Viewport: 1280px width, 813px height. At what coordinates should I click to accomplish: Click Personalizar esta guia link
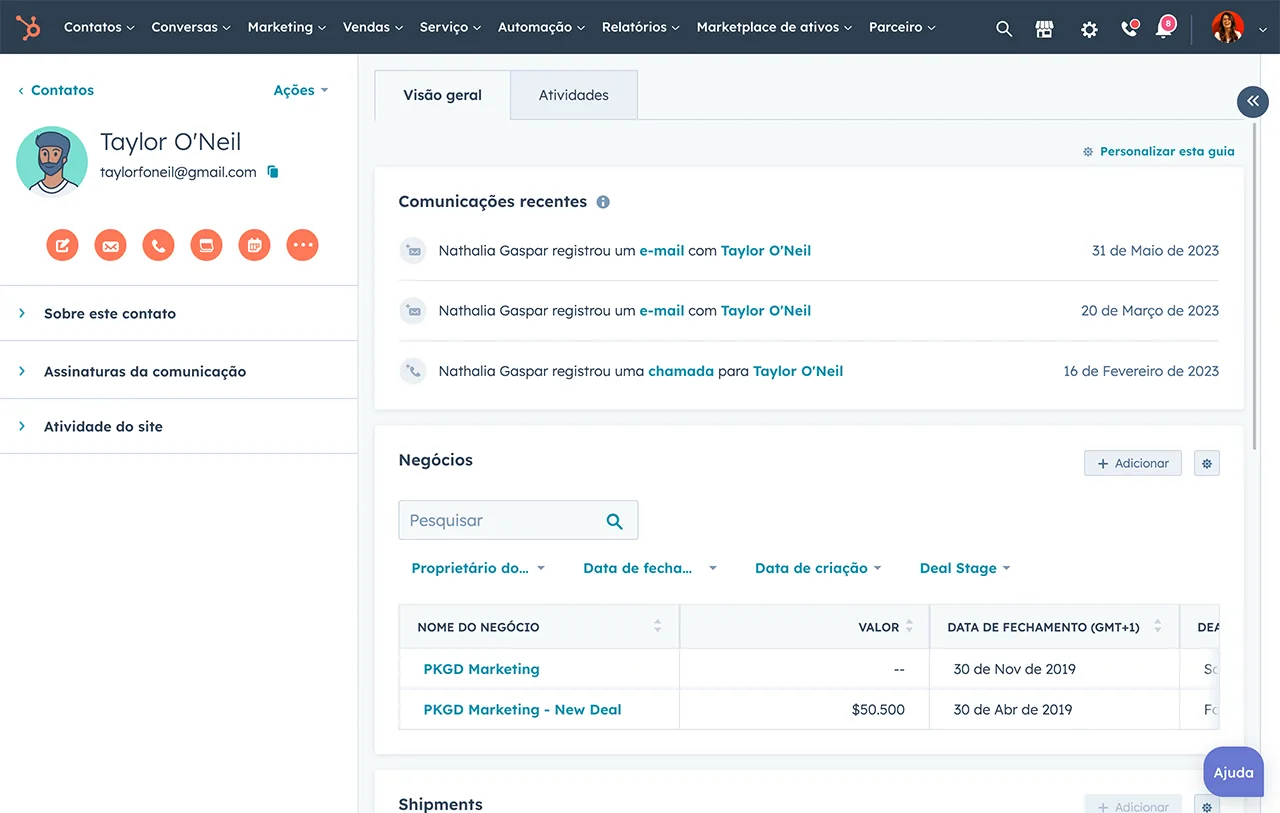click(x=1159, y=152)
